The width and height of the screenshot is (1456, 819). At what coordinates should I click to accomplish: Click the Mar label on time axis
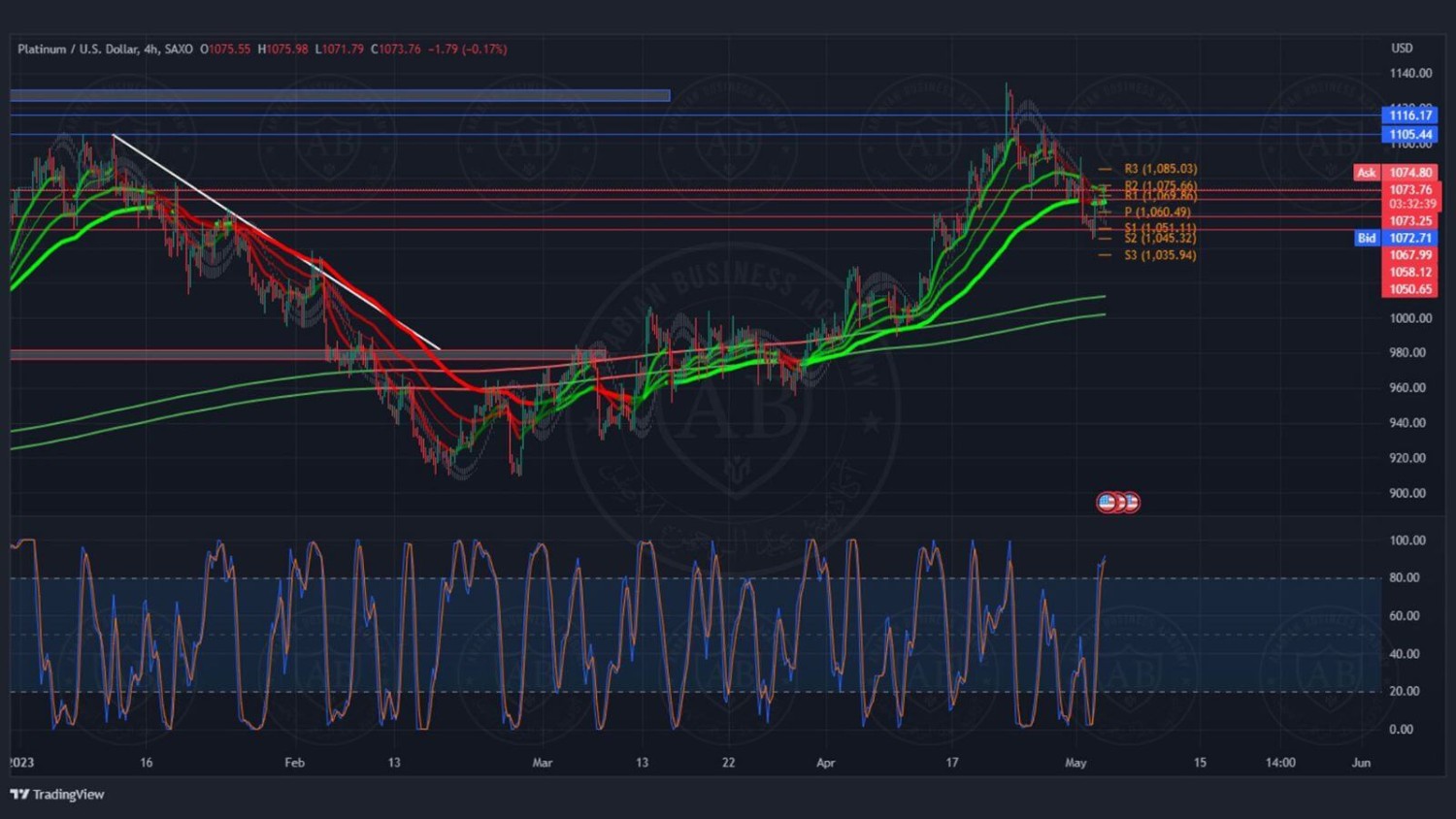(x=543, y=763)
